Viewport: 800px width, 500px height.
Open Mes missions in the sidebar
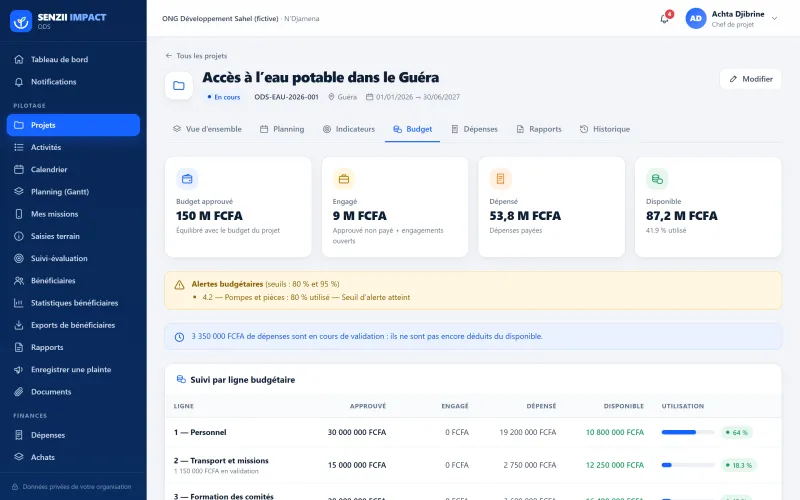pyautogui.click(x=73, y=214)
